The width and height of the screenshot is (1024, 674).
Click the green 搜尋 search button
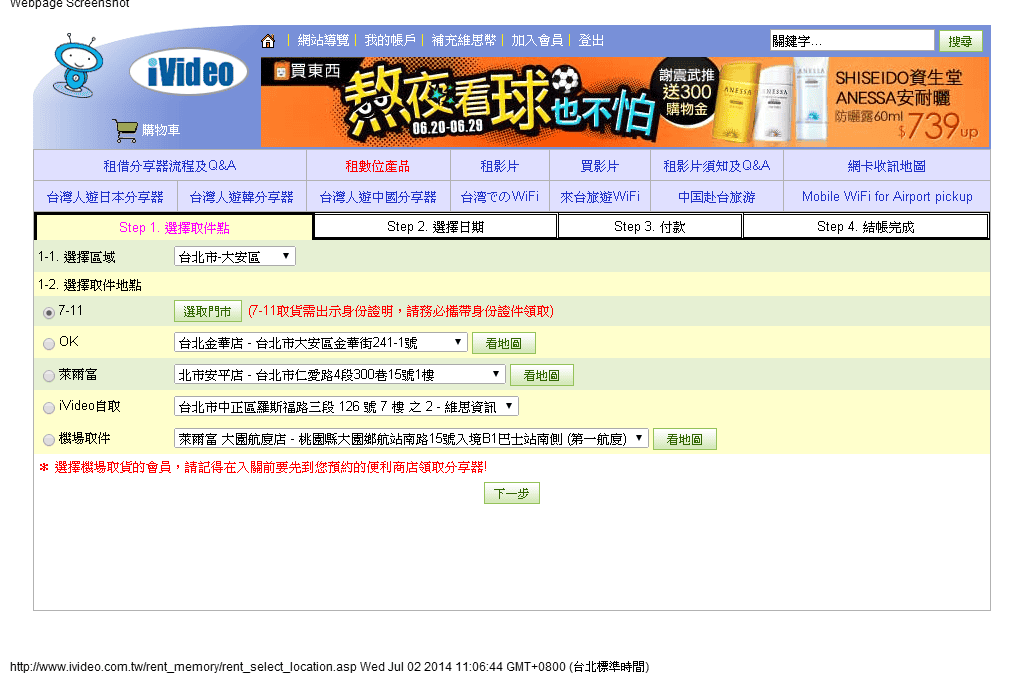(961, 40)
